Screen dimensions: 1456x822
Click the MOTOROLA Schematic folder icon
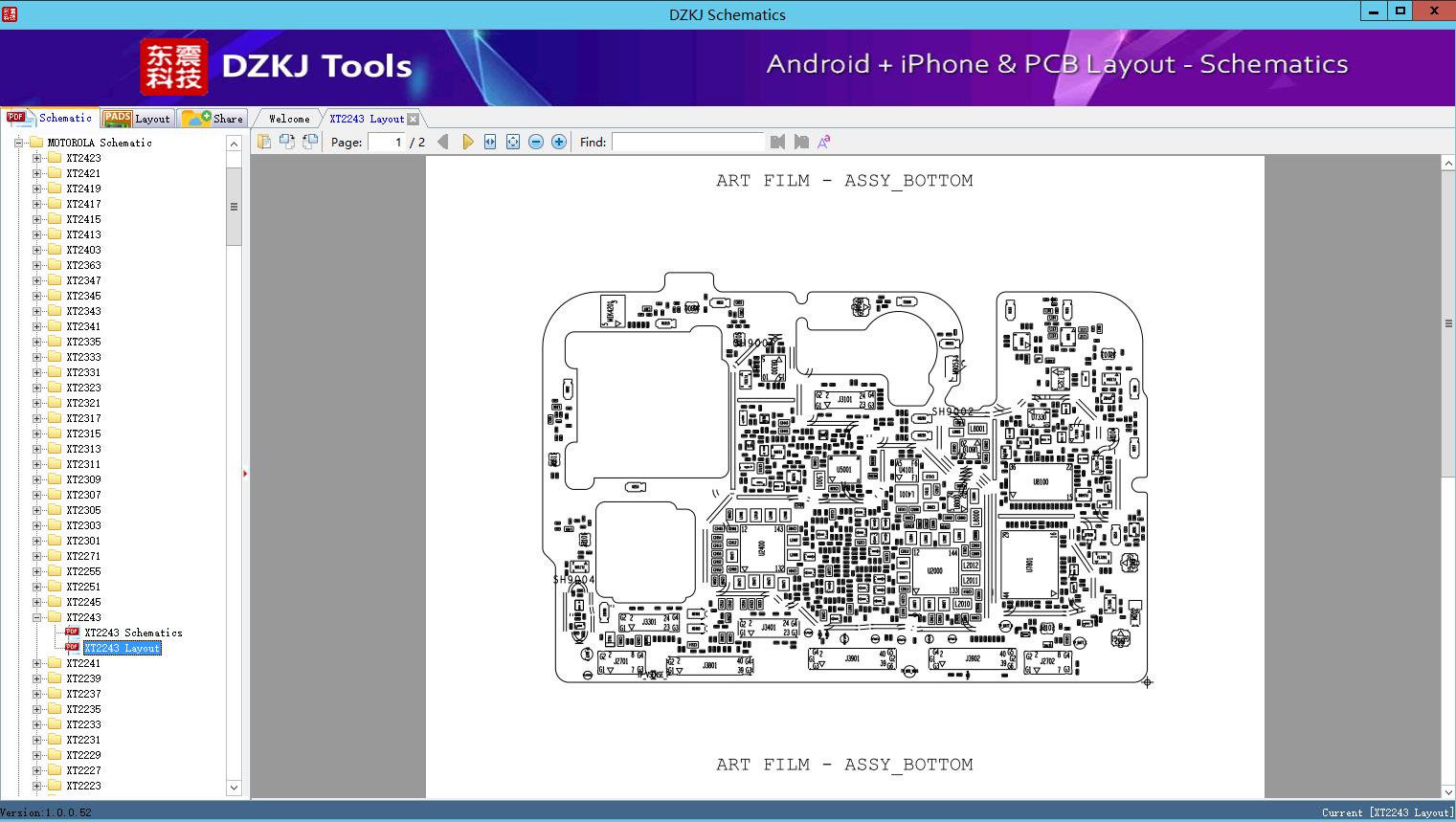[x=36, y=142]
